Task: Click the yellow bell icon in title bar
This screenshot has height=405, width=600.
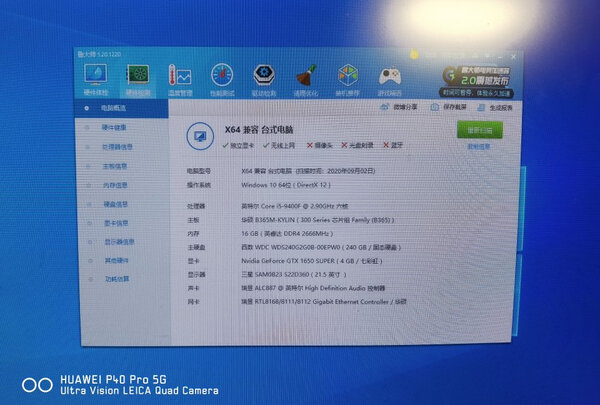Action: click(414, 55)
